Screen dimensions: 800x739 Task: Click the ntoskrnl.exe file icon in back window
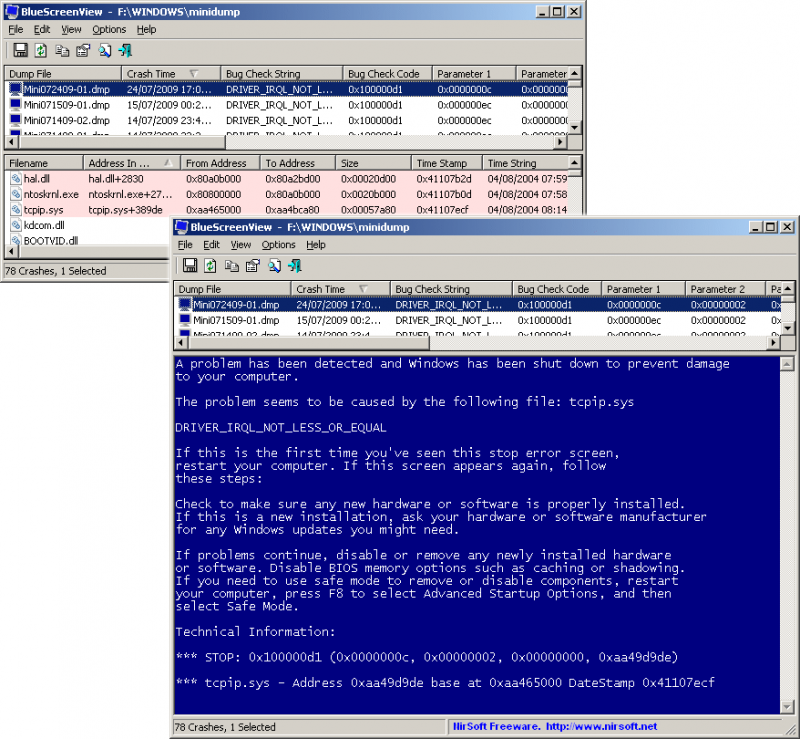point(16,194)
